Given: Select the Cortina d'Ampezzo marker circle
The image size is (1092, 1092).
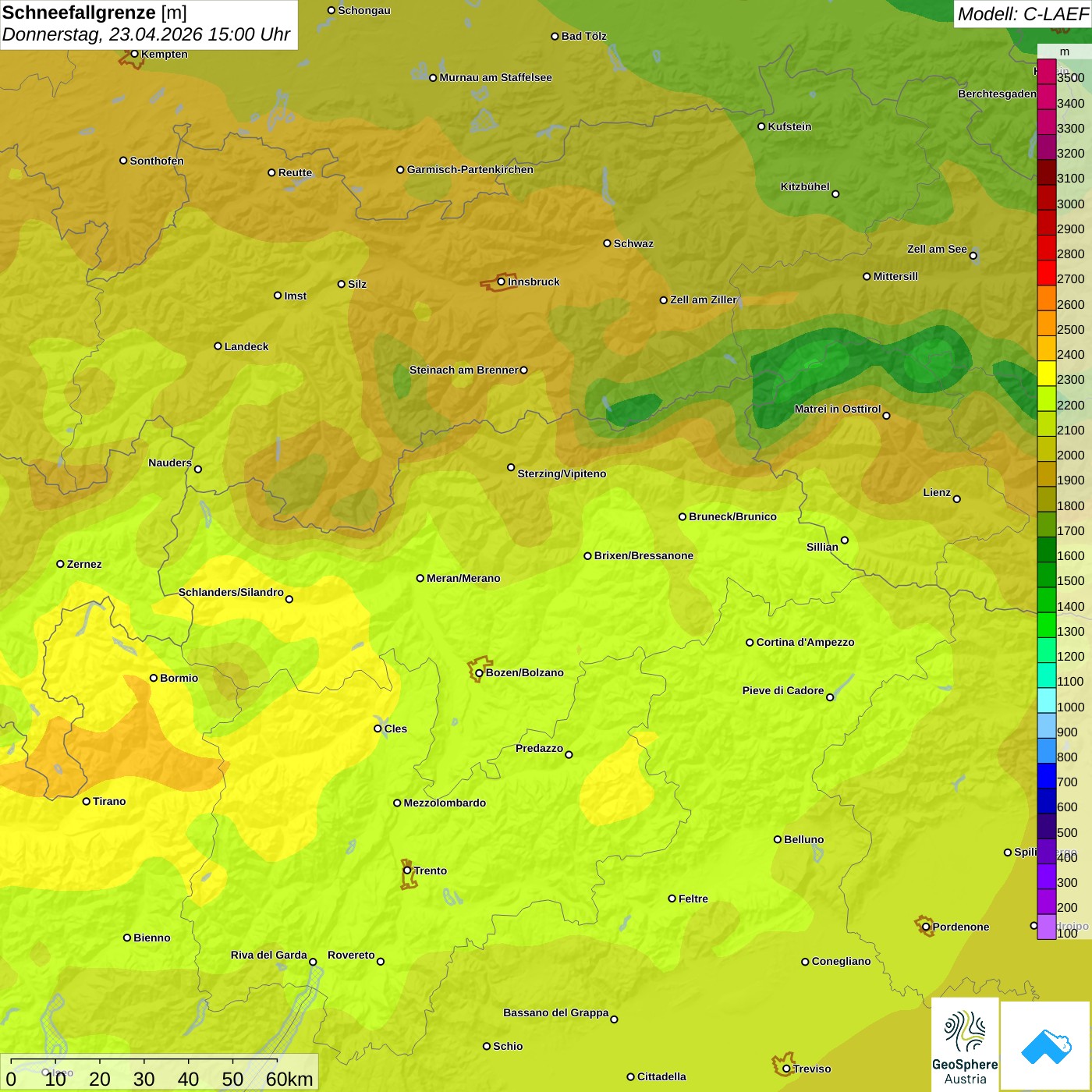Looking at the screenshot, I should (x=750, y=643).
